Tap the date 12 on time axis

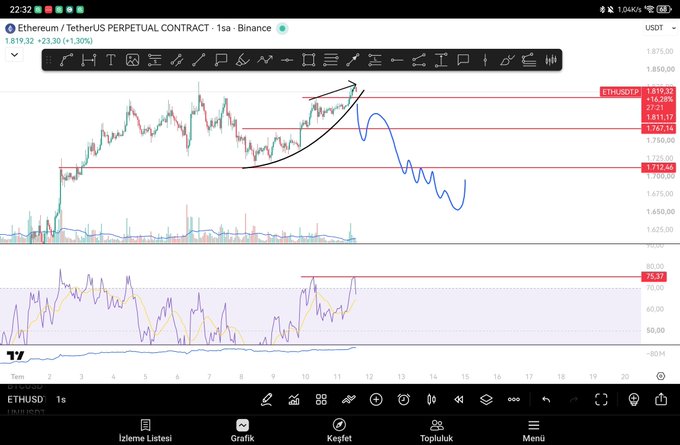click(x=369, y=376)
